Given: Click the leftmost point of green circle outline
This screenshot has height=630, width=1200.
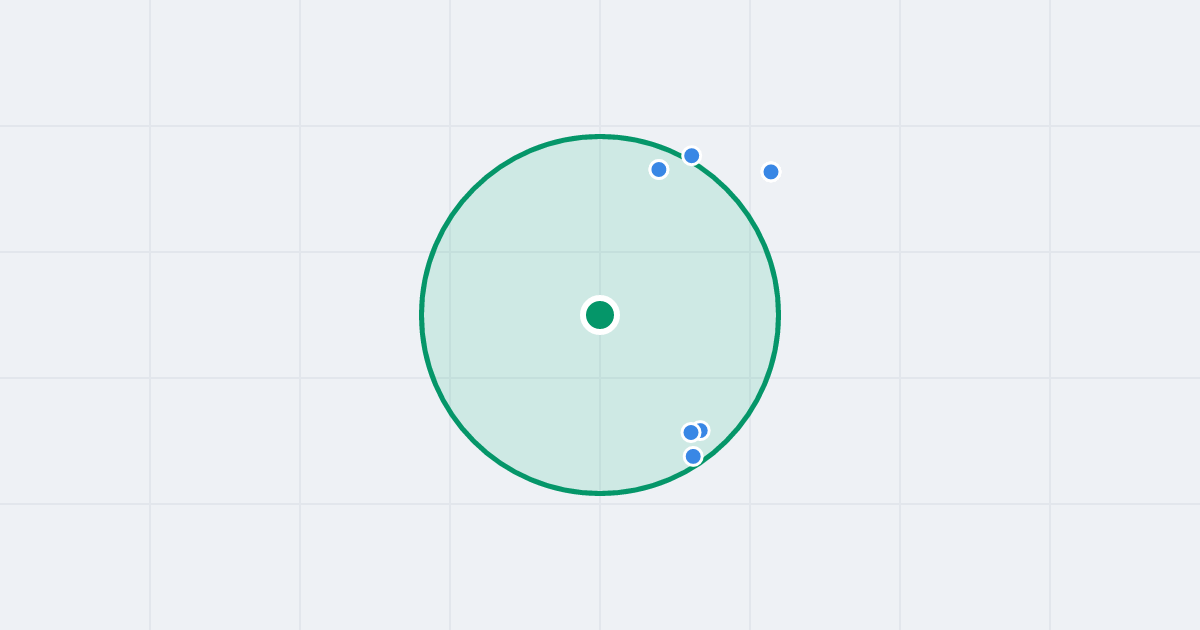Looking at the screenshot, I should click(422, 315).
